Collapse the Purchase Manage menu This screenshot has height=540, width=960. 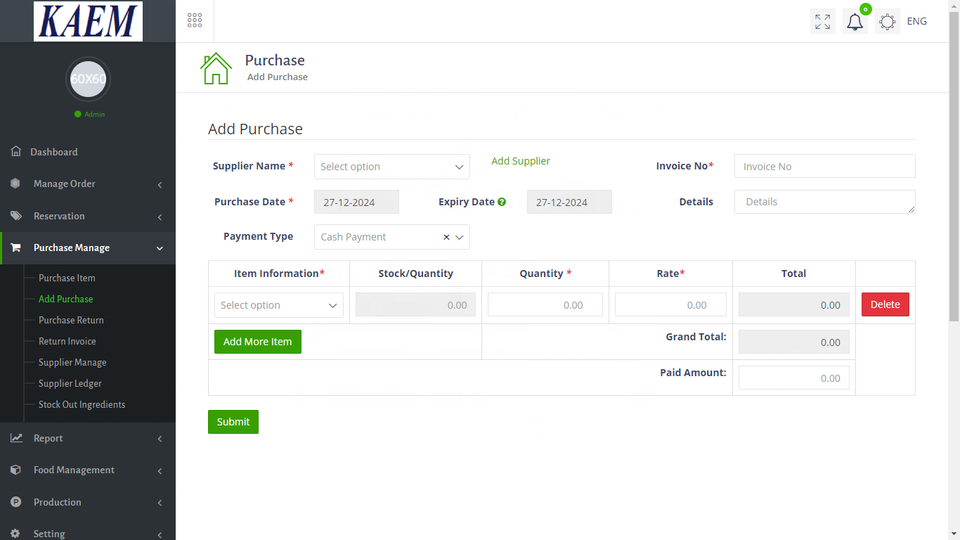[x=87, y=248]
